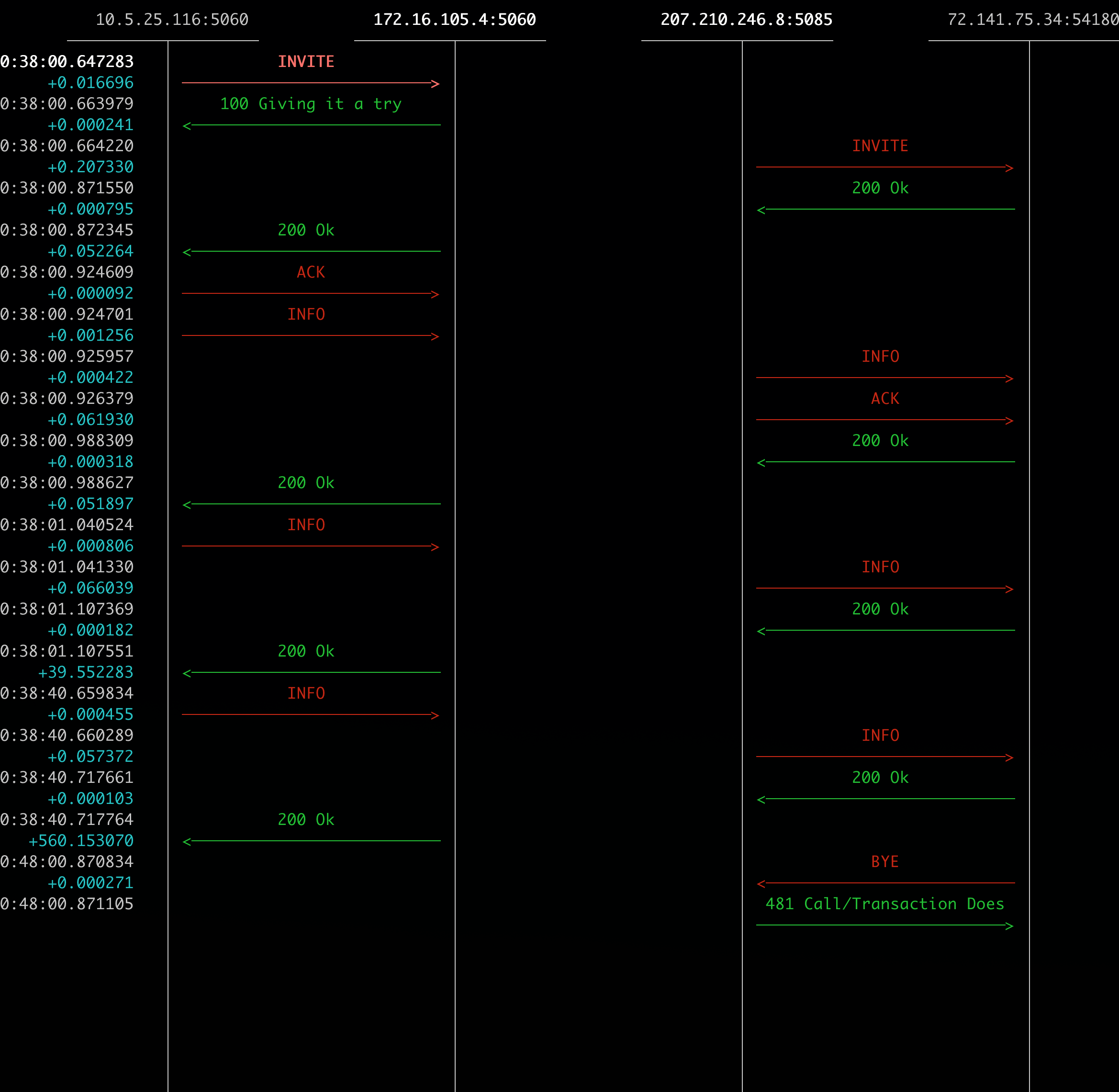Select the INFO message at 0:38:40.659834

306,693
